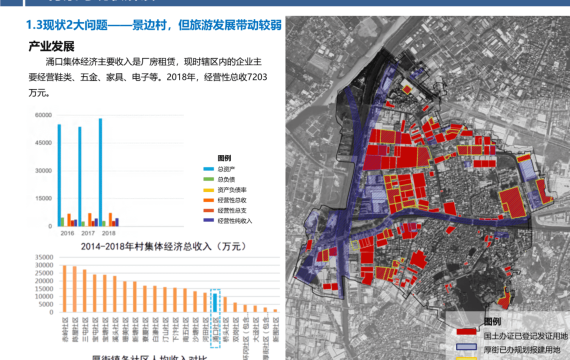Image resolution: width=570 pixels, height=360 pixels.
Task: Click the blue 总资产 legend swatch
Action: pos(208,169)
